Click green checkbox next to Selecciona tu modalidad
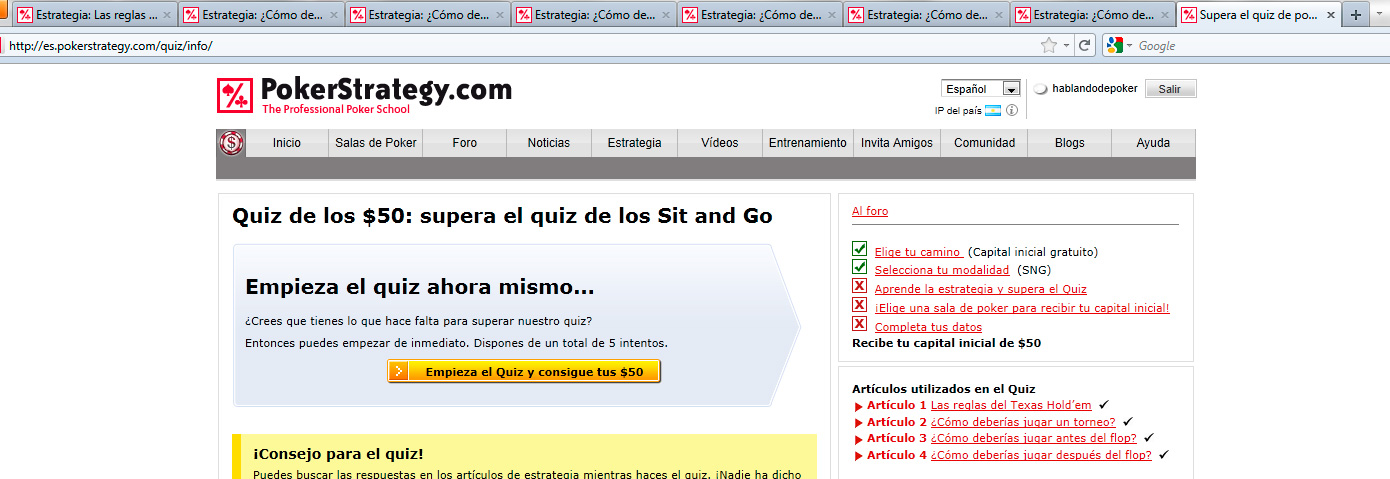This screenshot has height=479, width=1390. click(859, 267)
